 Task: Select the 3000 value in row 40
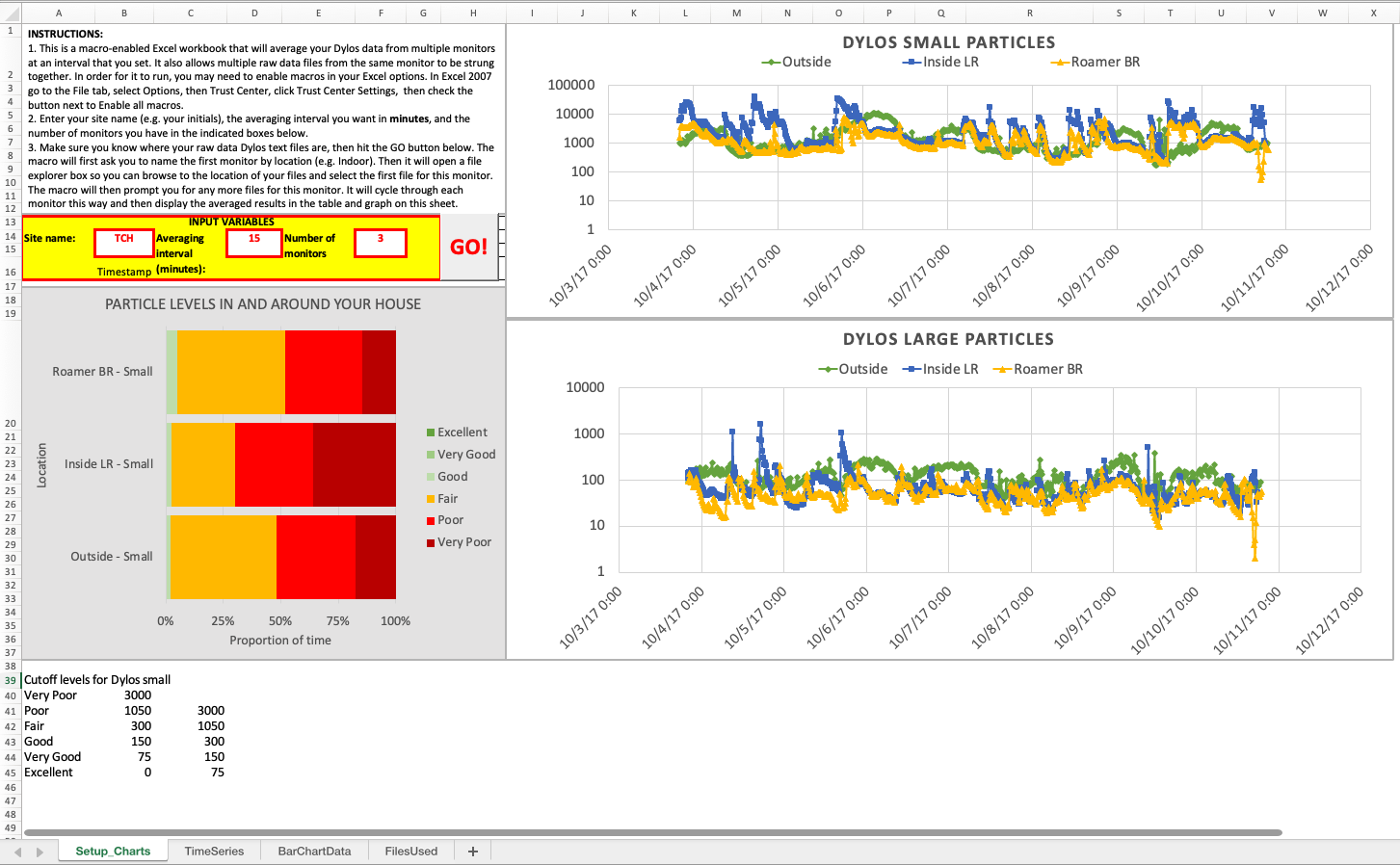[x=138, y=695]
